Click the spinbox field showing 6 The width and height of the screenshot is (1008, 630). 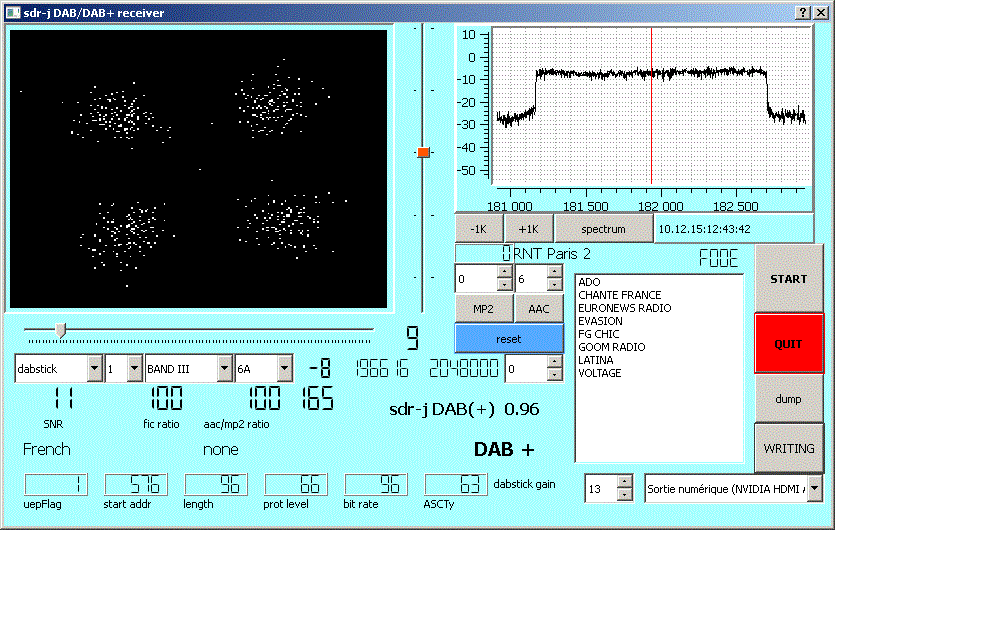click(532, 279)
